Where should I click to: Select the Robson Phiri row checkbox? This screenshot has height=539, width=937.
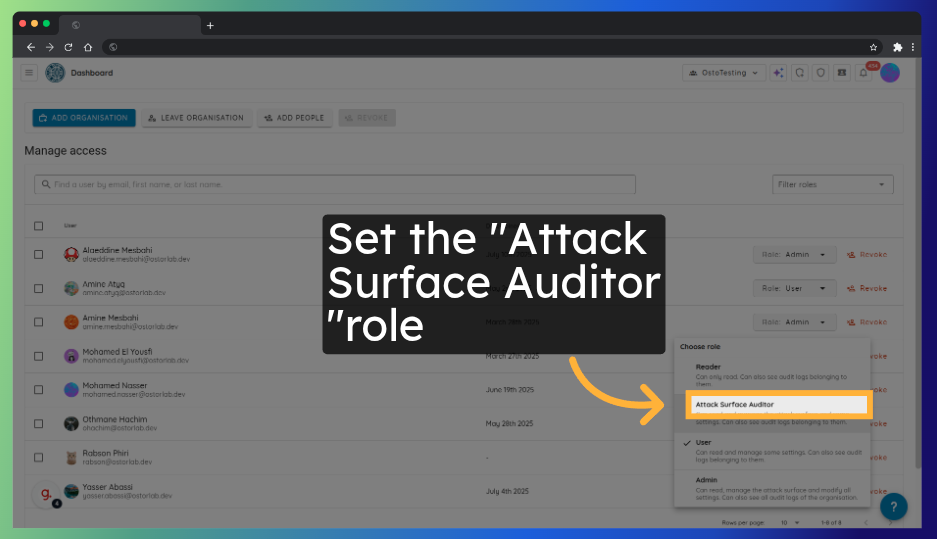point(39,457)
